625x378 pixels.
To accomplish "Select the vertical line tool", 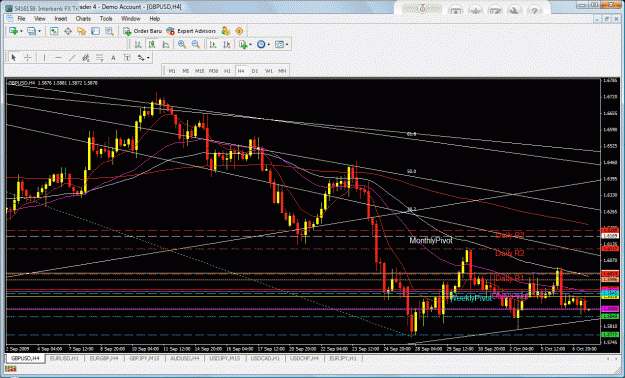I will point(44,58).
